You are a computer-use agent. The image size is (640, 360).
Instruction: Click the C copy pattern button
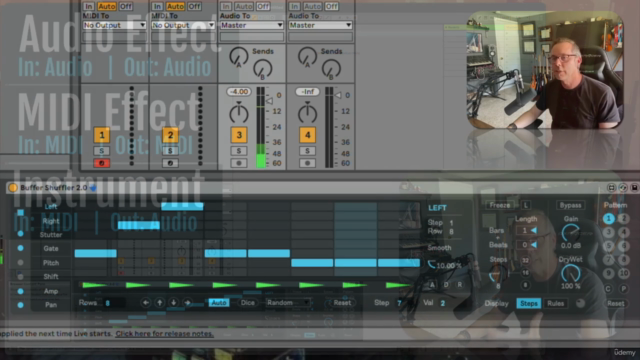click(x=608, y=289)
